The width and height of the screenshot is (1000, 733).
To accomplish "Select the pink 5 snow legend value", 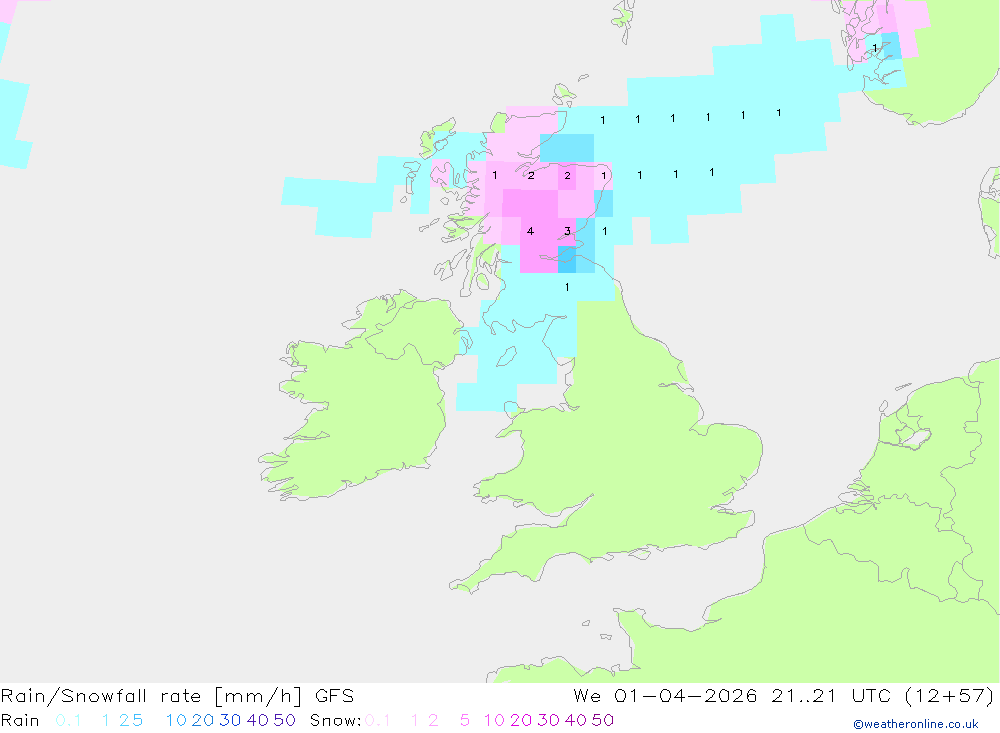I will click(x=465, y=720).
